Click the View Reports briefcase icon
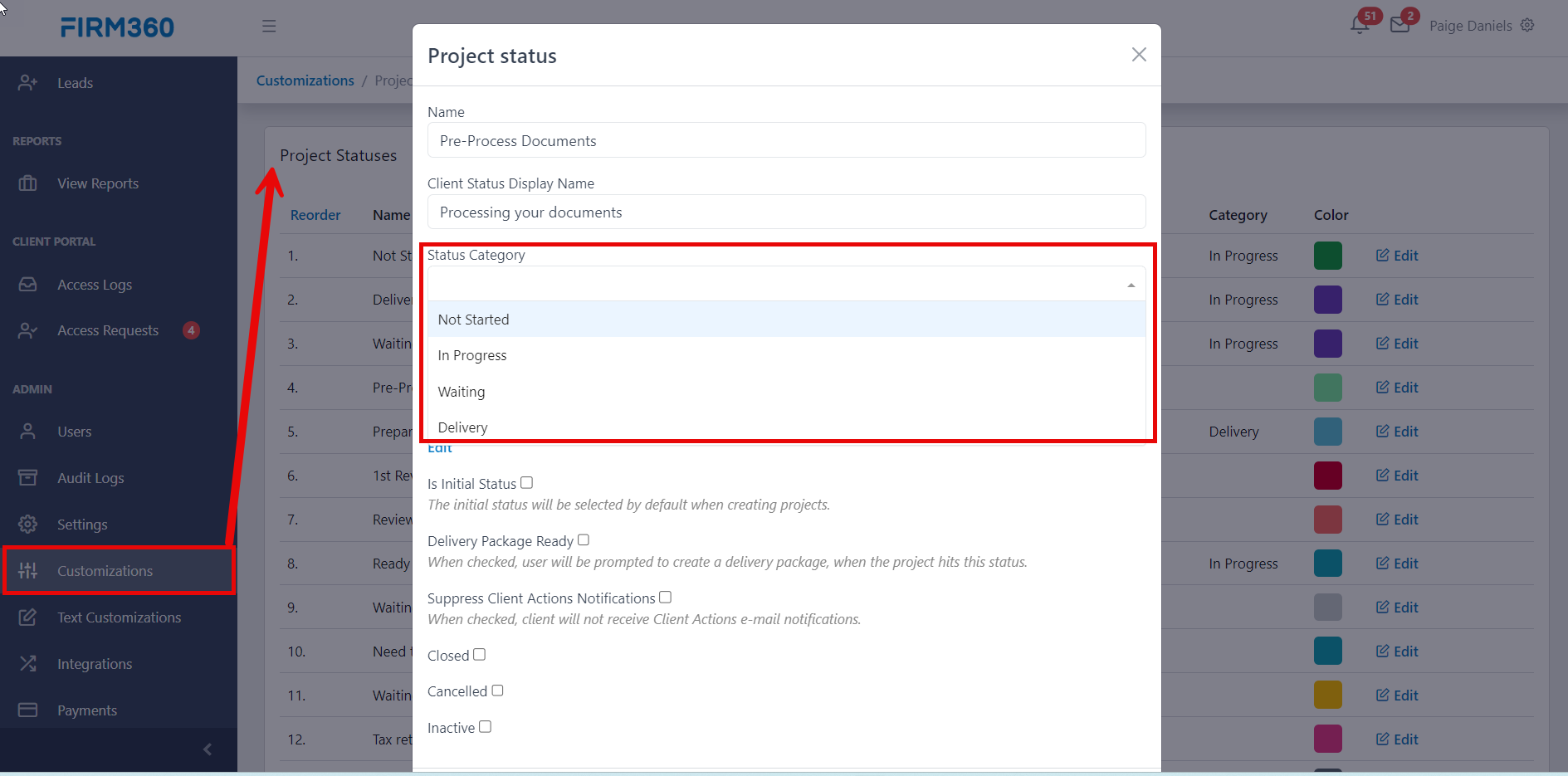Screen dimensions: 1568x776 [x=27, y=183]
